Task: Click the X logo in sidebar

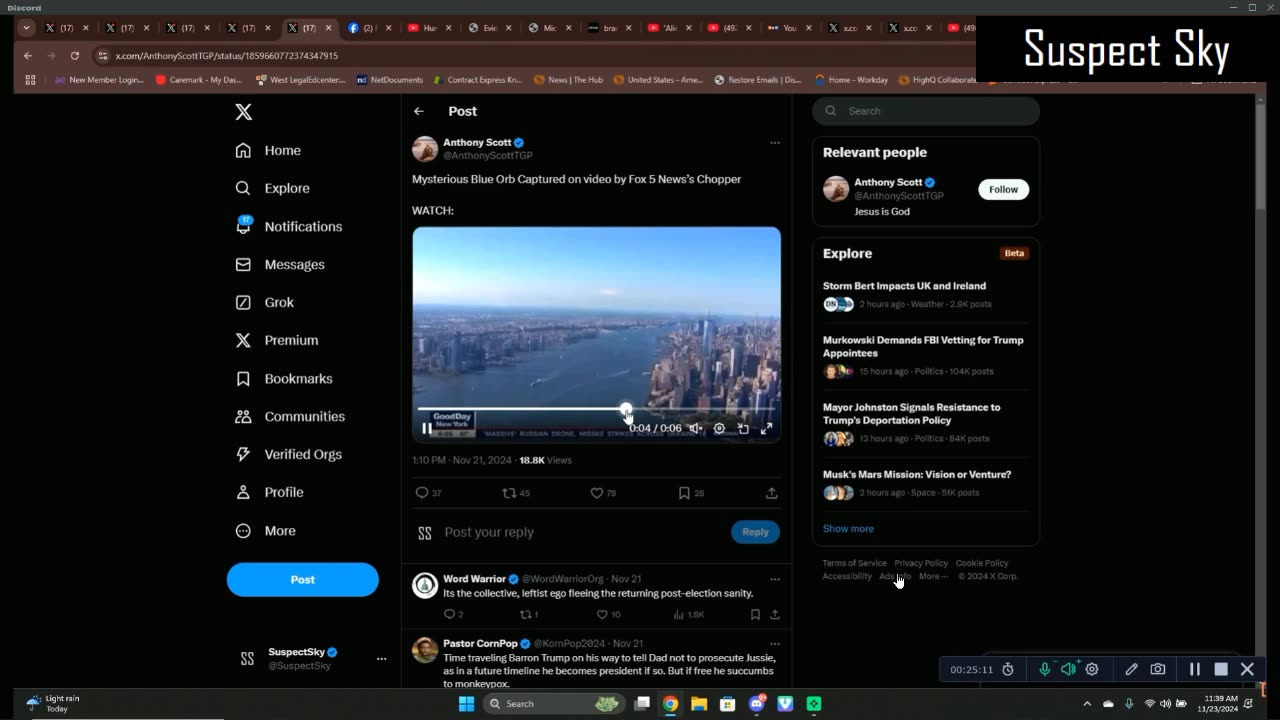Action: [x=243, y=112]
